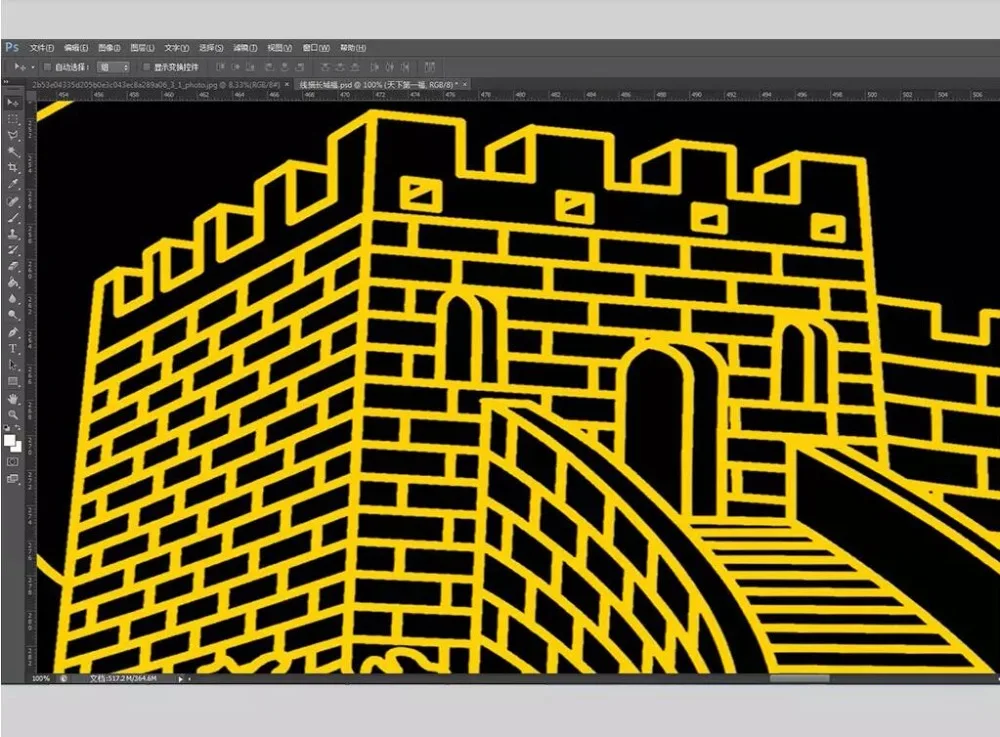The image size is (1000, 737).
Task: Select the Hand tool
Action: click(13, 398)
